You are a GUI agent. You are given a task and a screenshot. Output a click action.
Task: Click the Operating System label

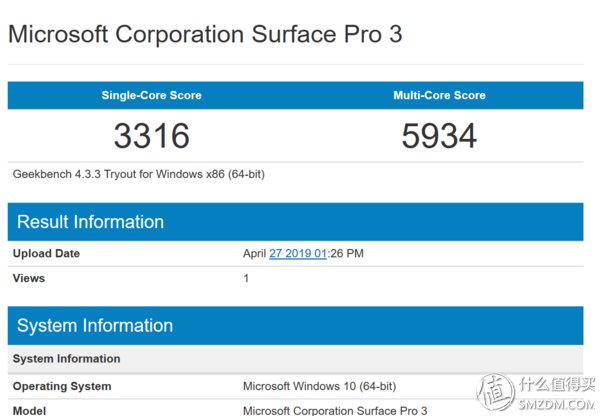62,386
